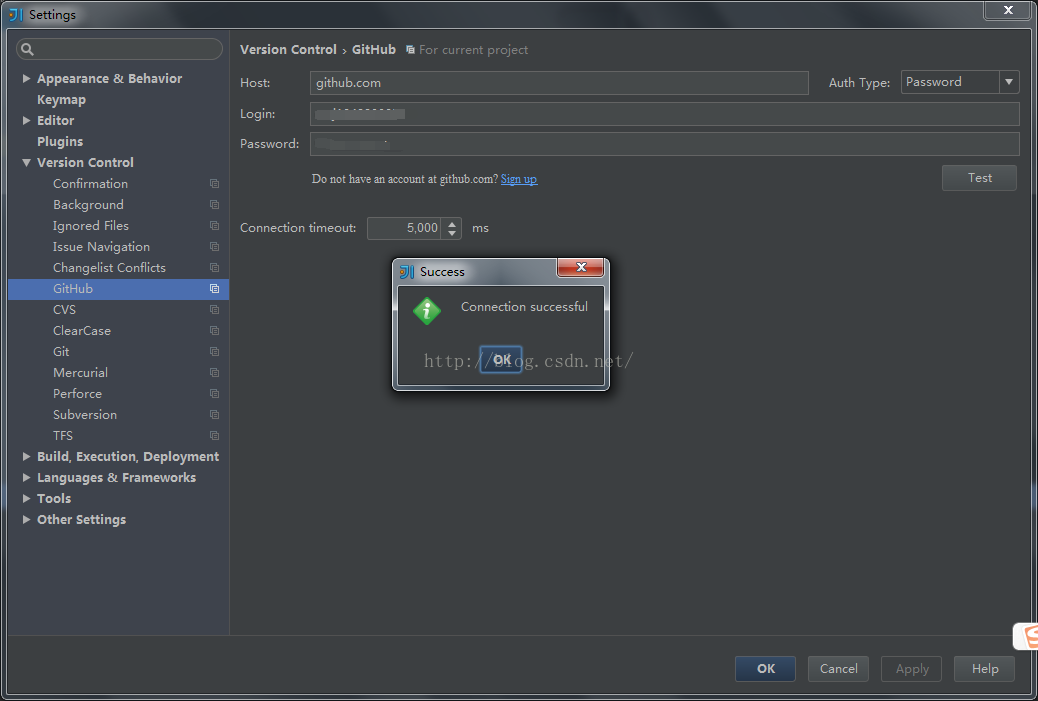Click the IntelliJ logo in Success dialog title
1038x701 pixels.
pos(407,271)
